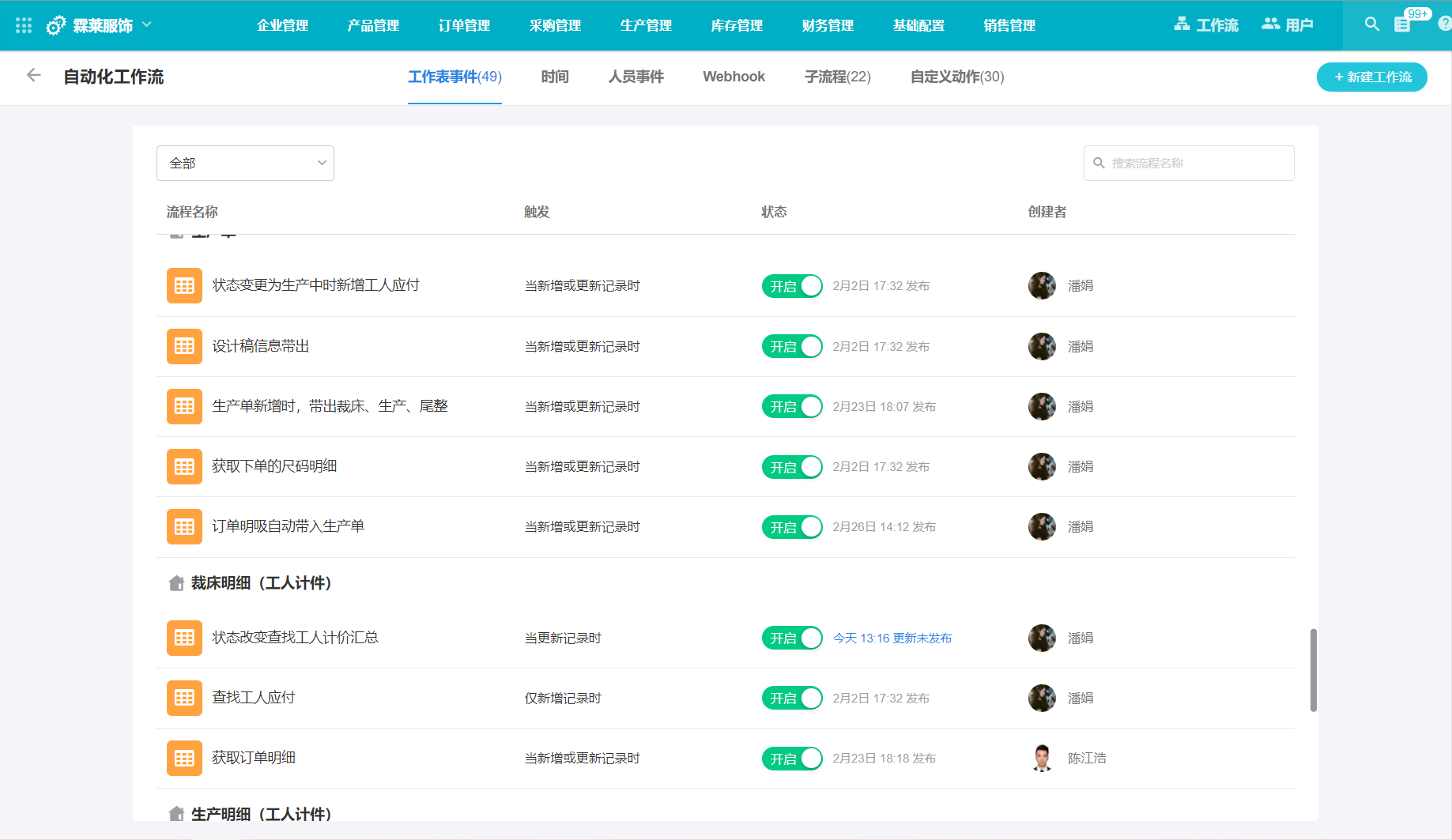
Task: Open the search magnifier in top bar
Action: click(1372, 24)
